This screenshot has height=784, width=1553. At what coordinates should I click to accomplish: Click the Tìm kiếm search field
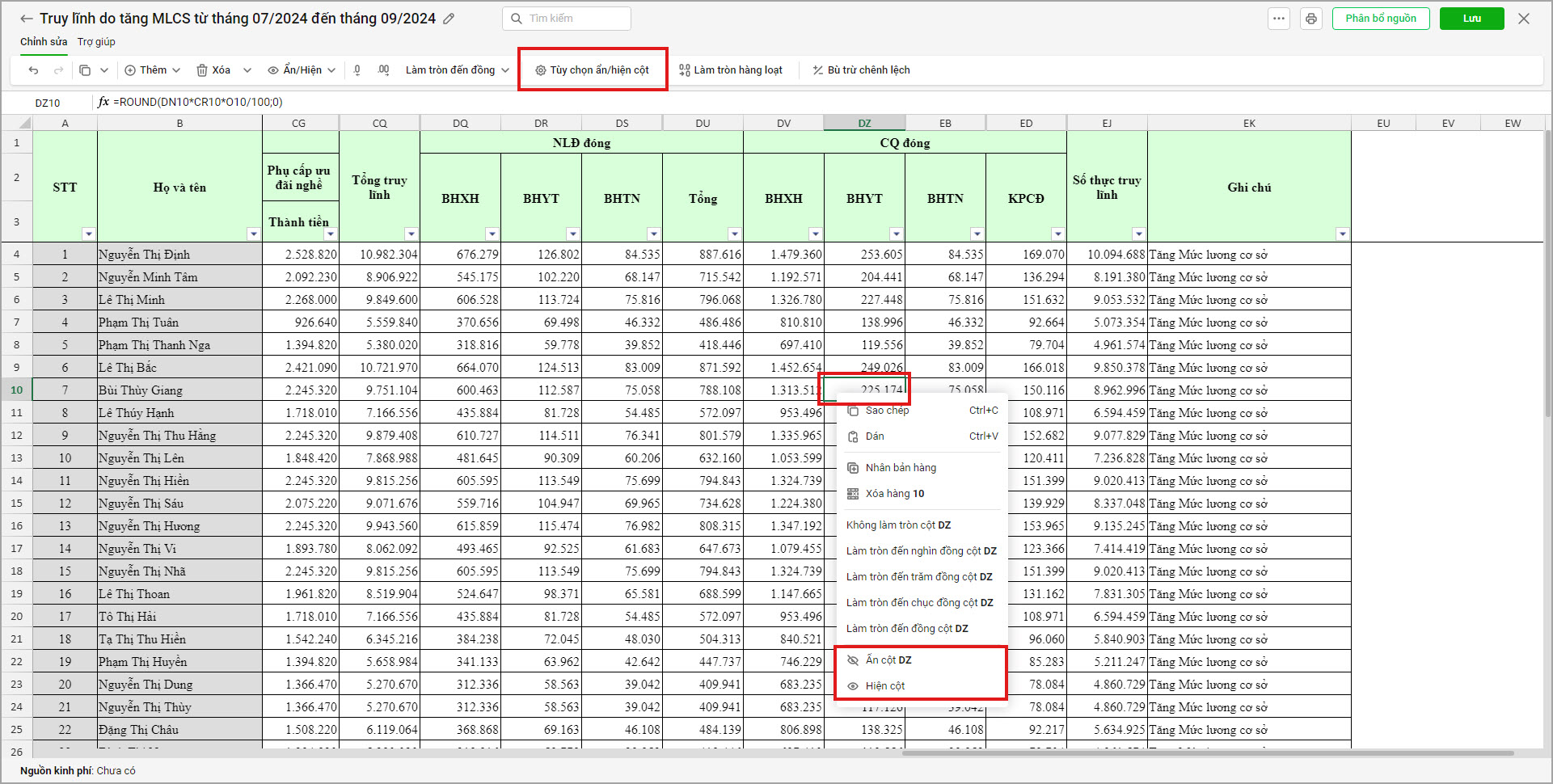point(567,19)
